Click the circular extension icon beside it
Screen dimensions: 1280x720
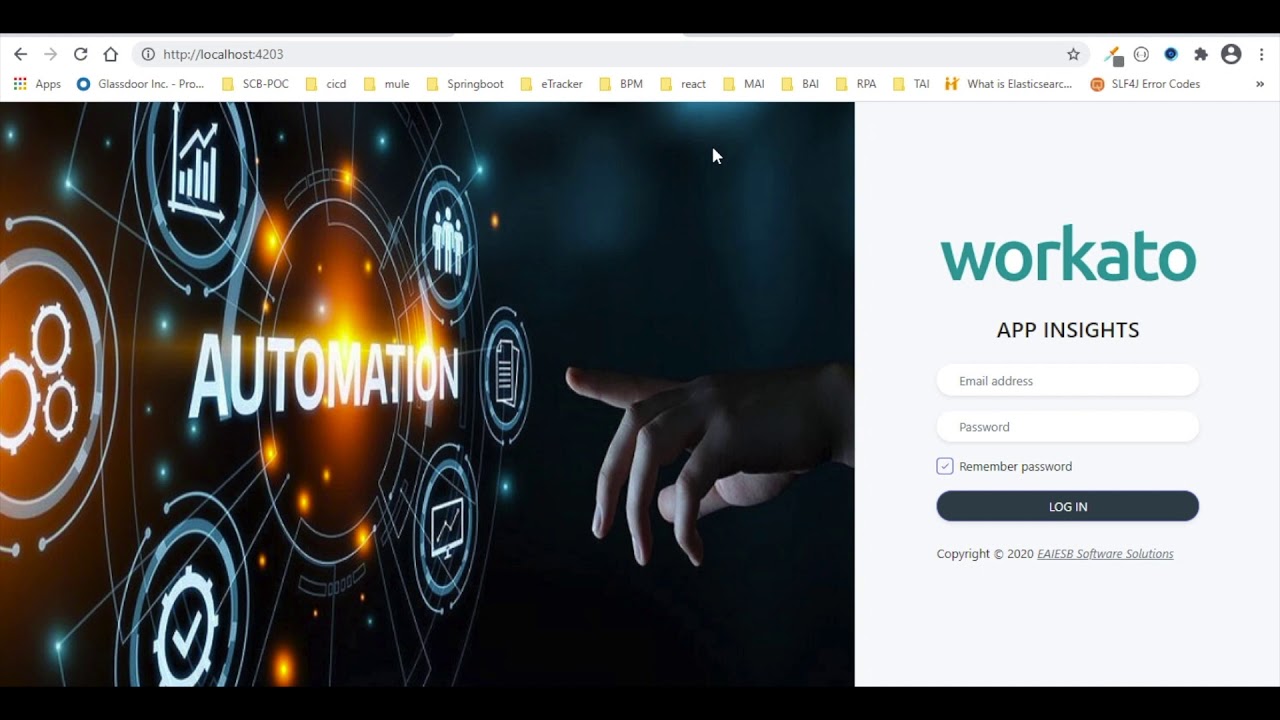(1141, 54)
